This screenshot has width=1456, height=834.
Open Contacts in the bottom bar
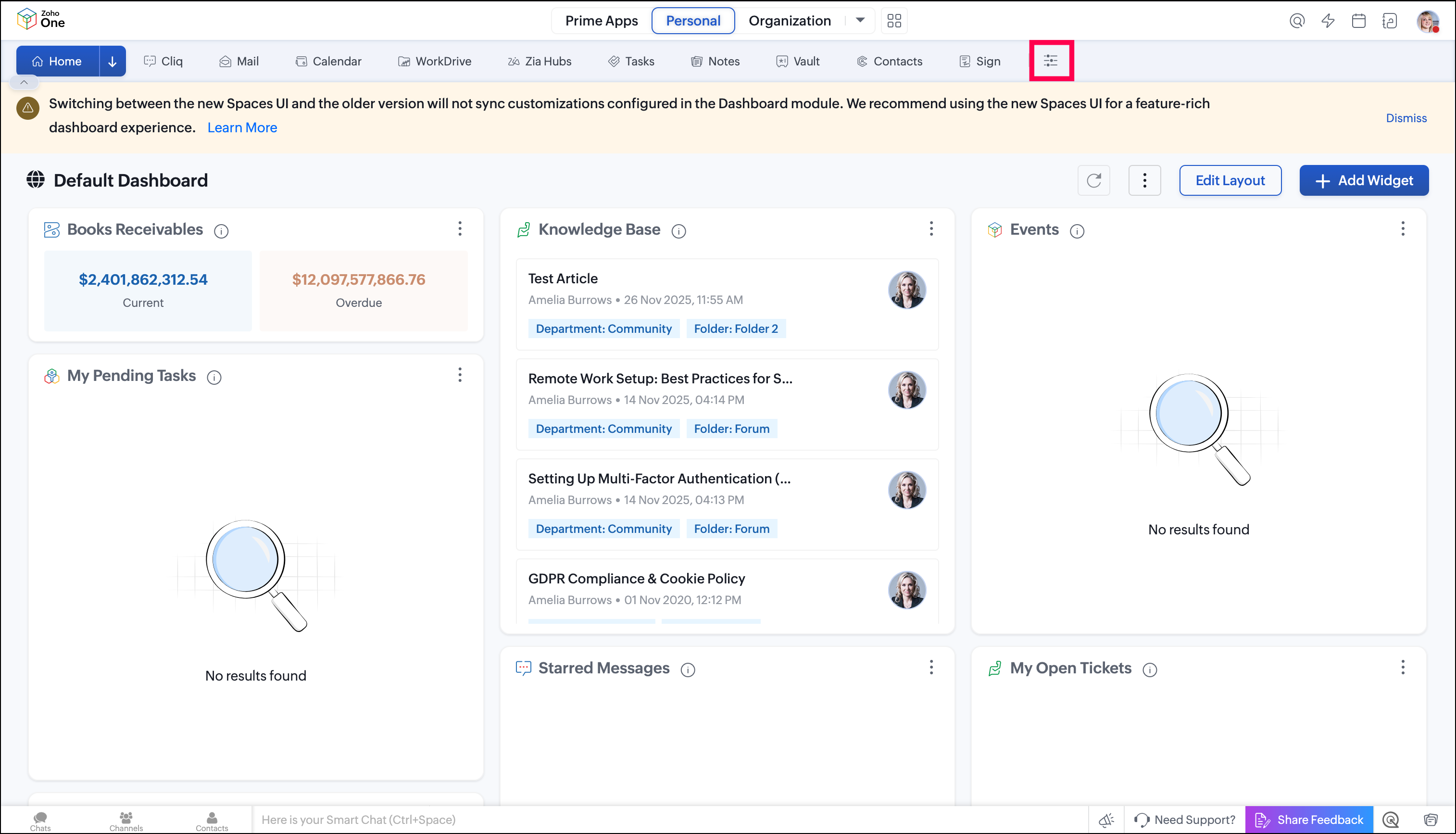[212, 821]
